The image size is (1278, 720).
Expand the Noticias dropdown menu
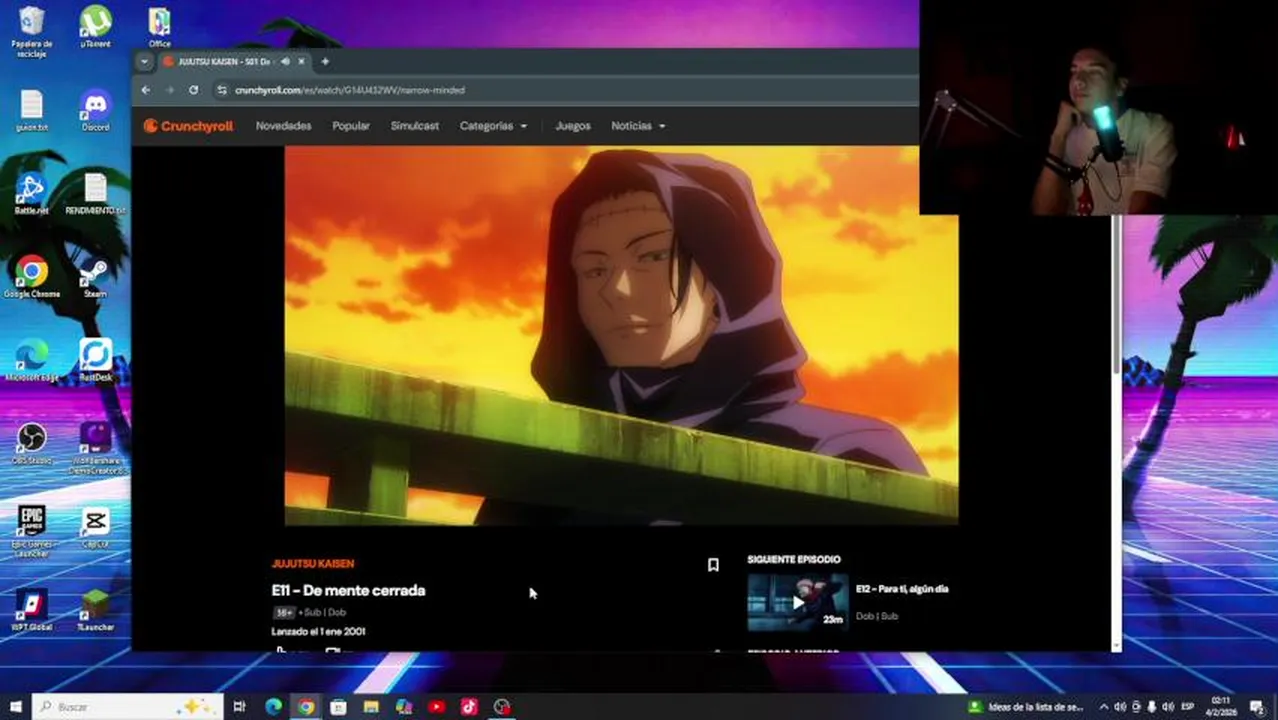(638, 126)
